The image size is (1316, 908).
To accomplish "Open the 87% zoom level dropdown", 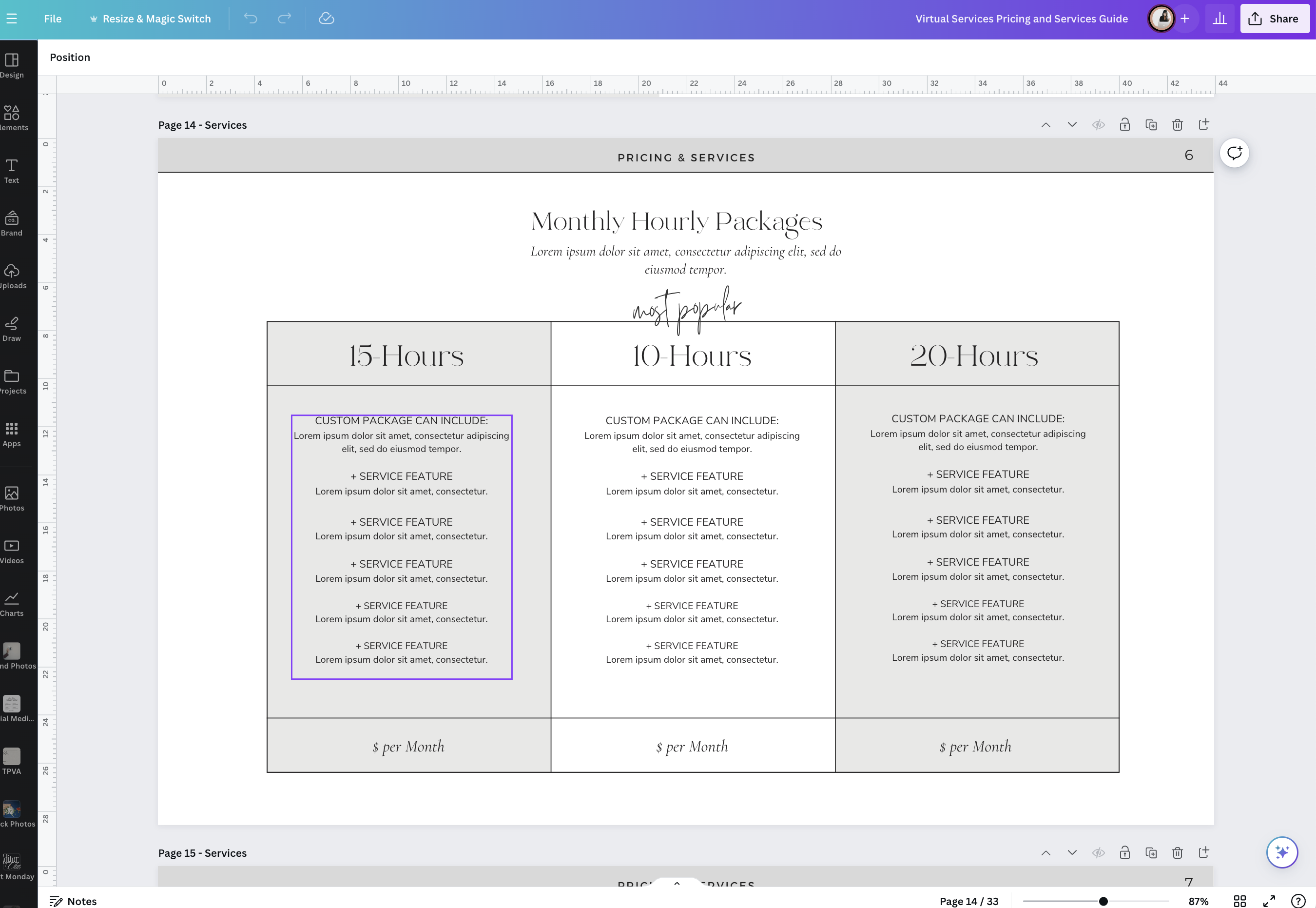I will 1199,901.
